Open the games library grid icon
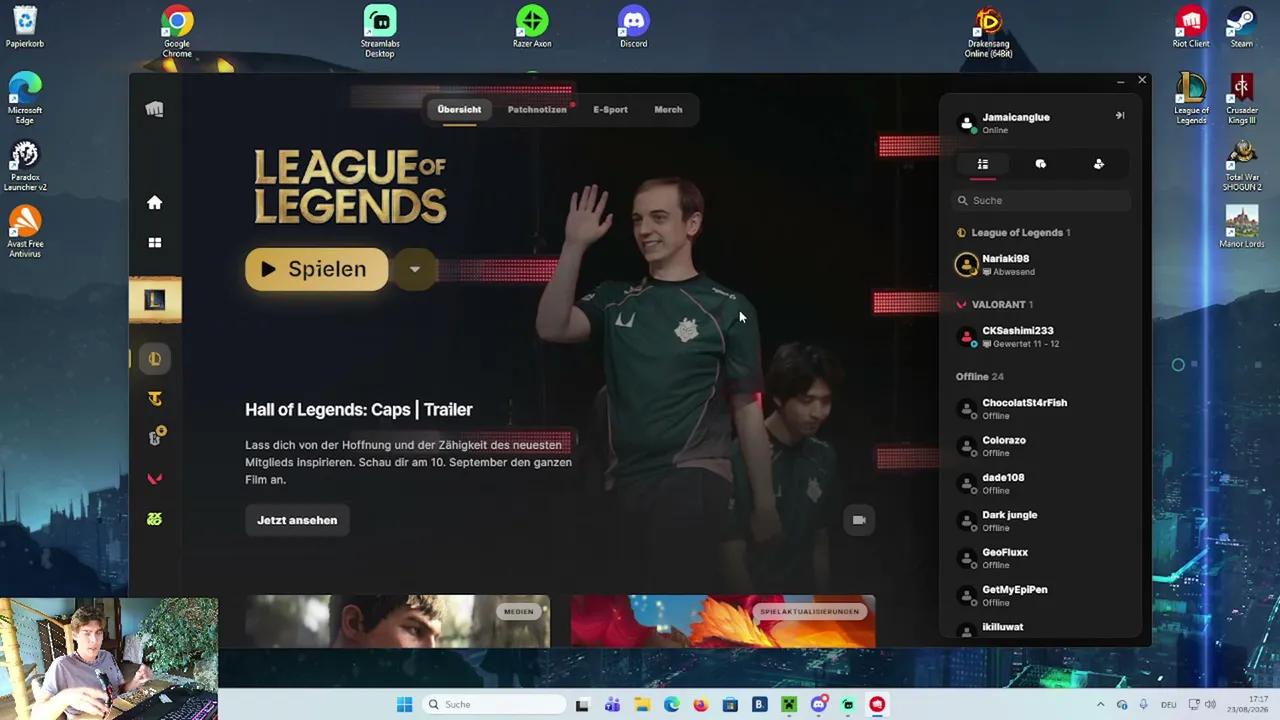The height and width of the screenshot is (720, 1280). [x=154, y=242]
